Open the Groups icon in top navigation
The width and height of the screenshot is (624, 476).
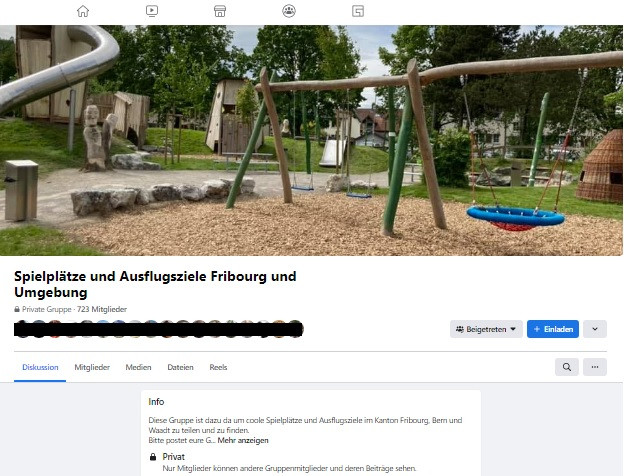[x=289, y=11]
